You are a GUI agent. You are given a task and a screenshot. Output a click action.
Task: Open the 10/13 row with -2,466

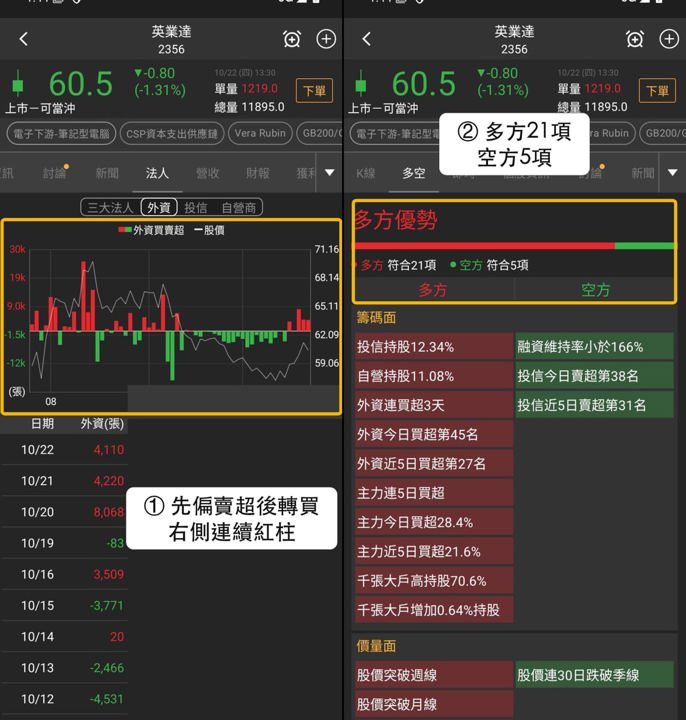pos(65,668)
